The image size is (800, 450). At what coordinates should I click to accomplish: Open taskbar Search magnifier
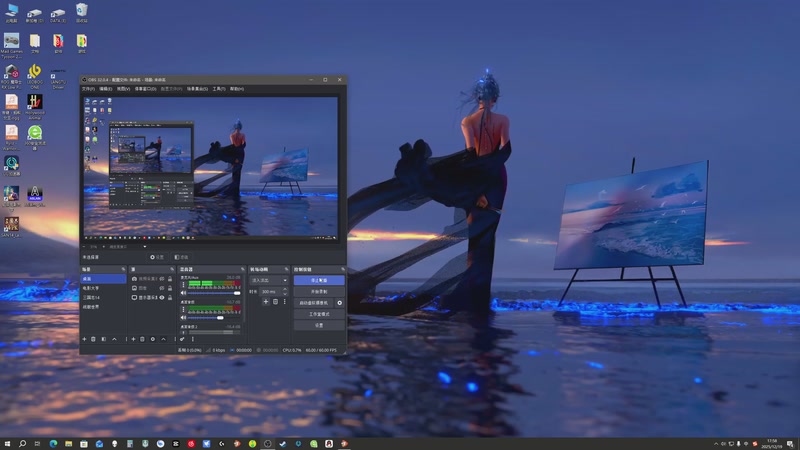click(x=22, y=443)
